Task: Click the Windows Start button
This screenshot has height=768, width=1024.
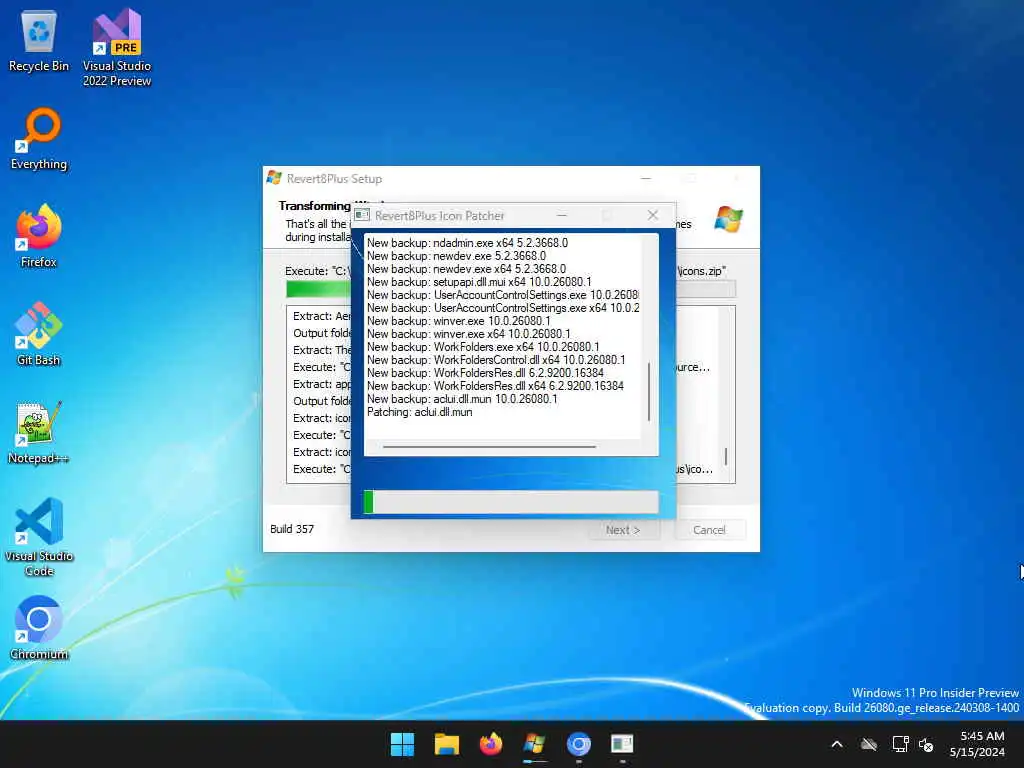Action: [402, 744]
